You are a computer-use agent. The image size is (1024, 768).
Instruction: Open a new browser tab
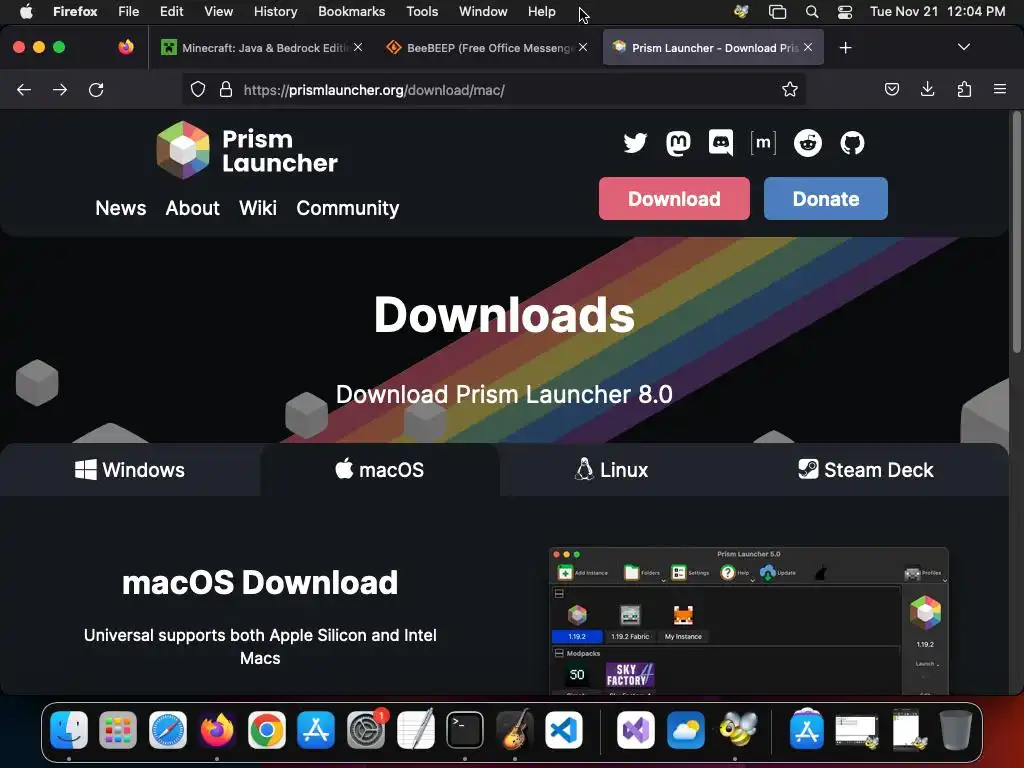(x=845, y=48)
